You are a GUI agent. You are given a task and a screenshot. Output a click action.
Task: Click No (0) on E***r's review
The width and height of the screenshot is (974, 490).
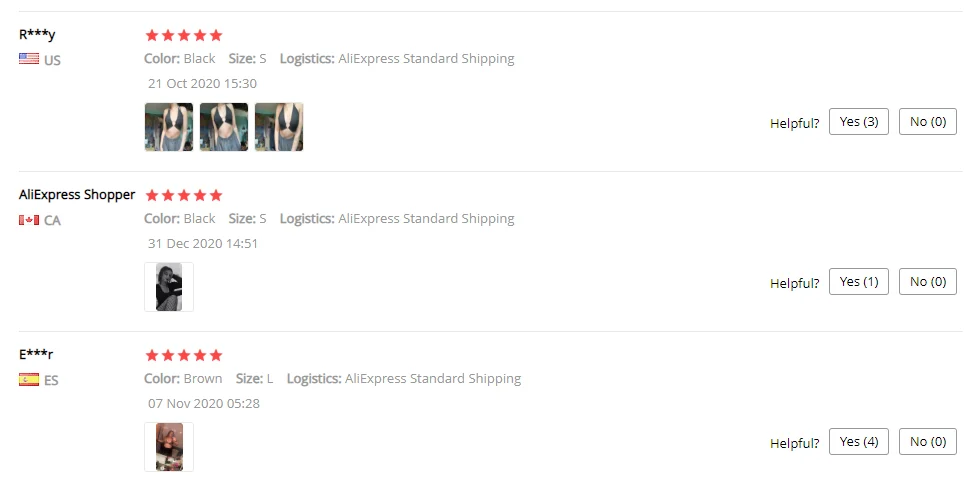[x=928, y=442]
